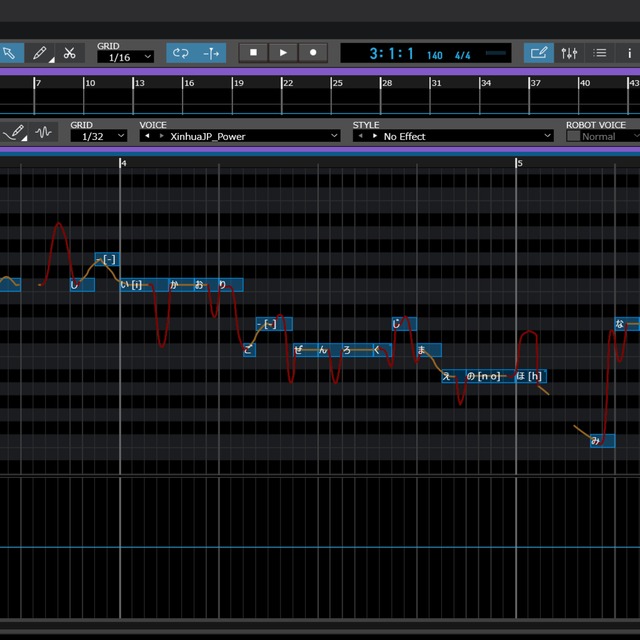Viewport: 640px width, 640px height.
Task: Open the mixer panel icon
Action: click(569, 53)
